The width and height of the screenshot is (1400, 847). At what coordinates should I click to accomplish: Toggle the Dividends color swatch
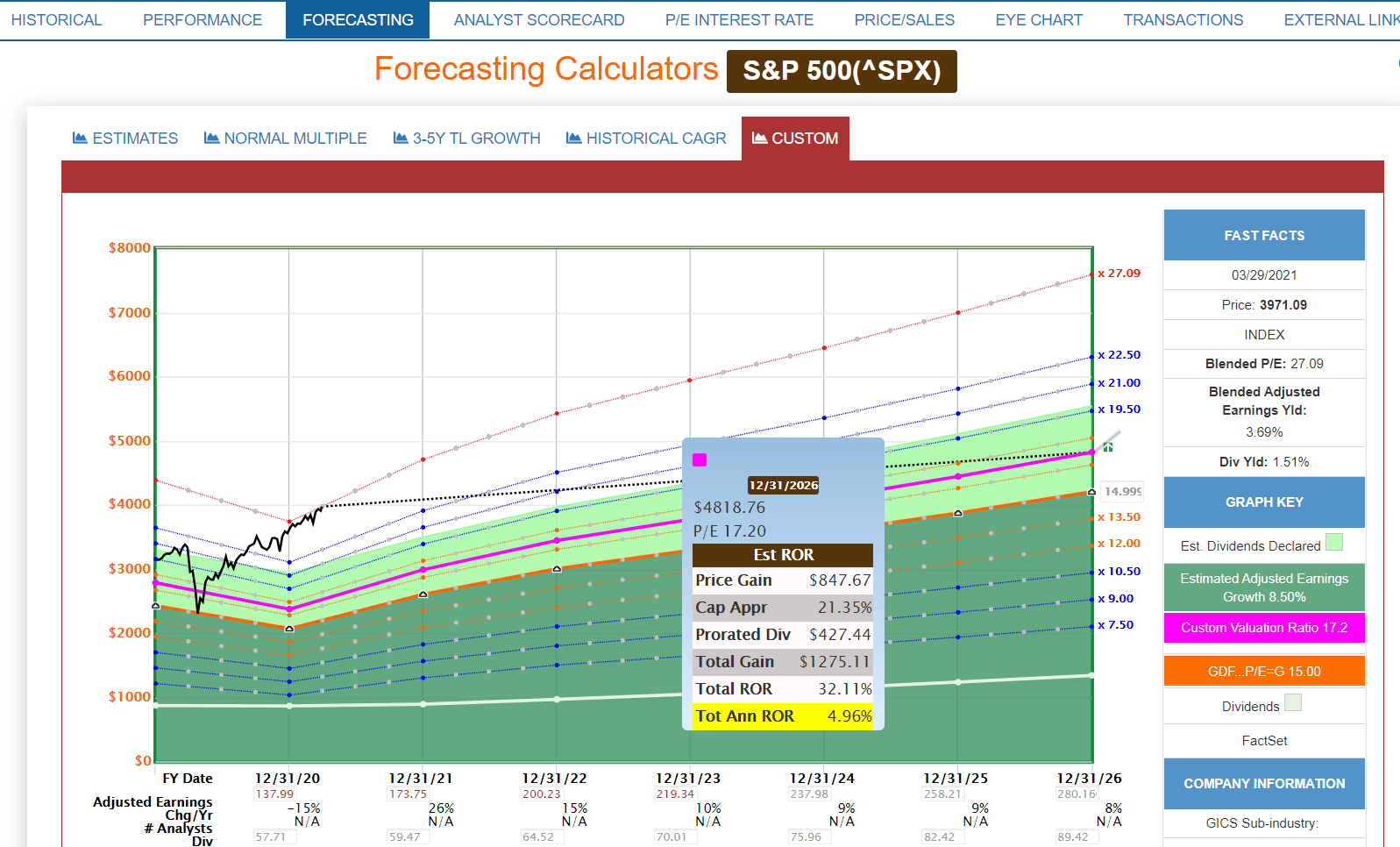point(1293,702)
